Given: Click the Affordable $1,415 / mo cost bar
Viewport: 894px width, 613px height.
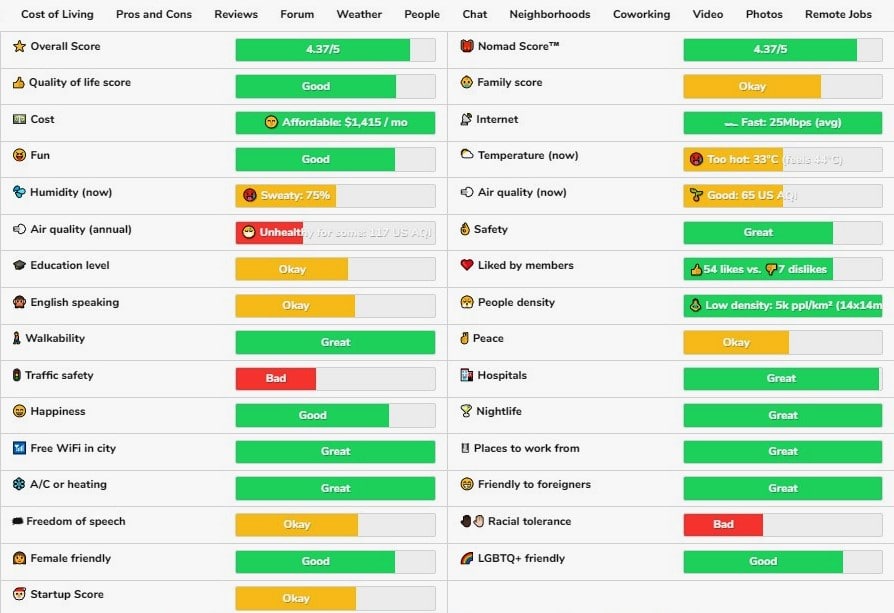Looking at the screenshot, I should coord(335,123).
